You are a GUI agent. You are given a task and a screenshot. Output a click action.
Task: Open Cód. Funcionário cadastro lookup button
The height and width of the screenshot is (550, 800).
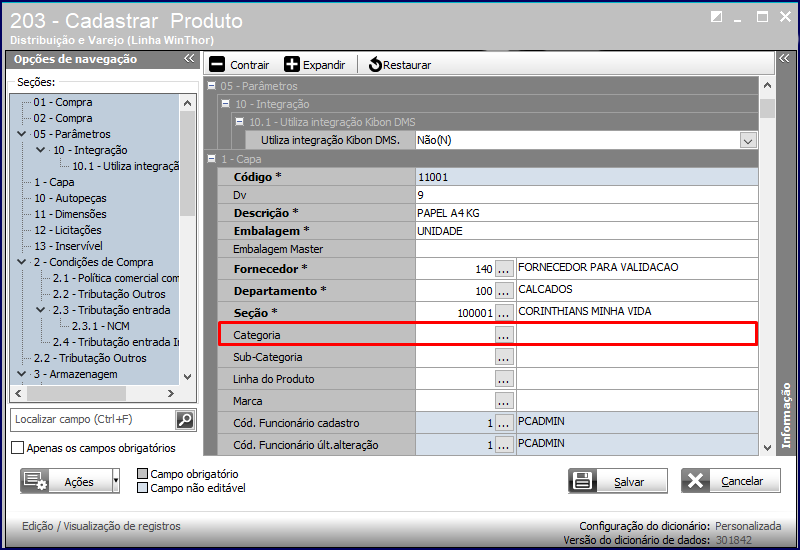coord(504,422)
